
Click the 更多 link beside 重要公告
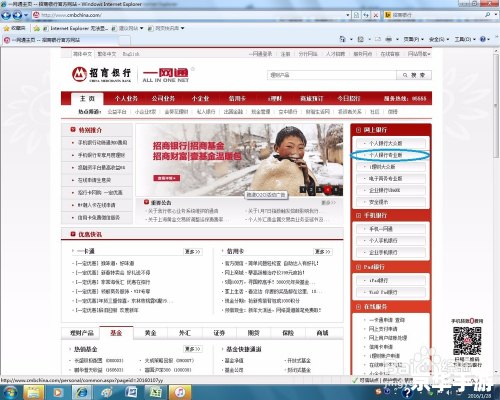[x=328, y=203]
